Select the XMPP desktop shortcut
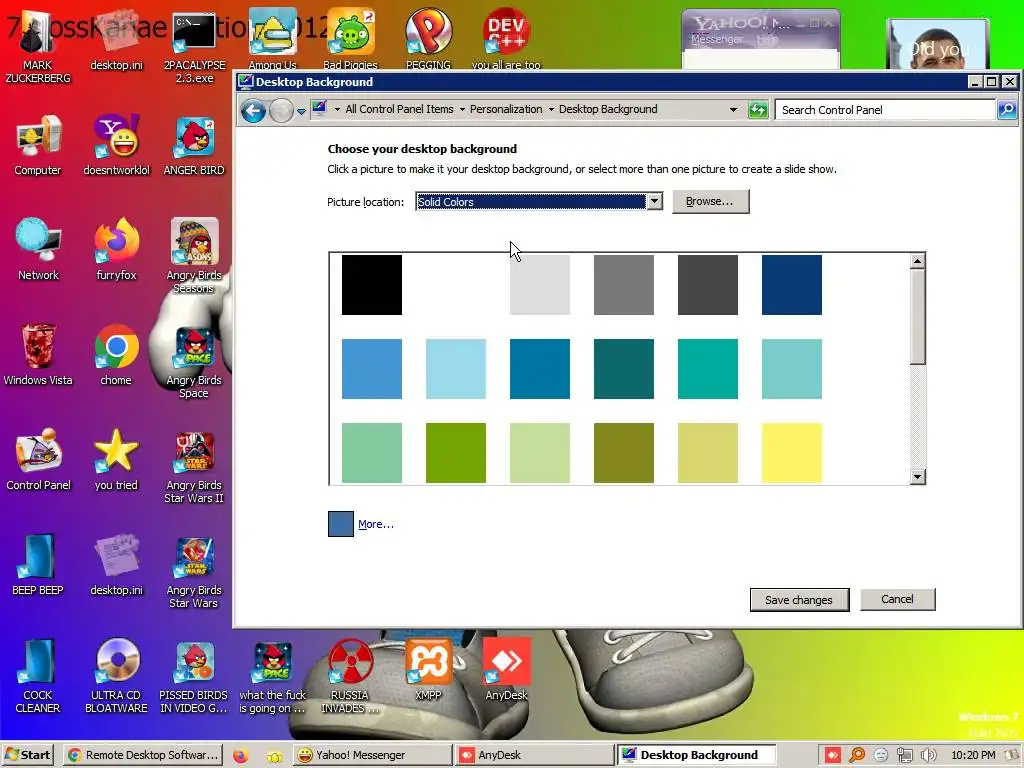This screenshot has width=1024, height=768. [428, 669]
